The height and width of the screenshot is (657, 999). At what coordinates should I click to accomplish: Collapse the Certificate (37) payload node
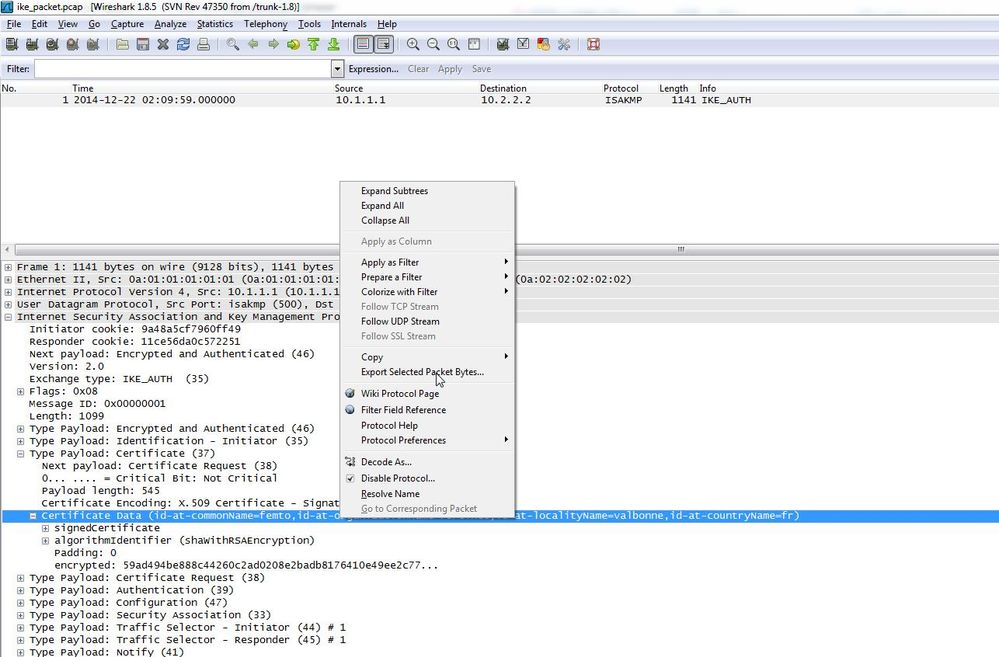[21, 453]
